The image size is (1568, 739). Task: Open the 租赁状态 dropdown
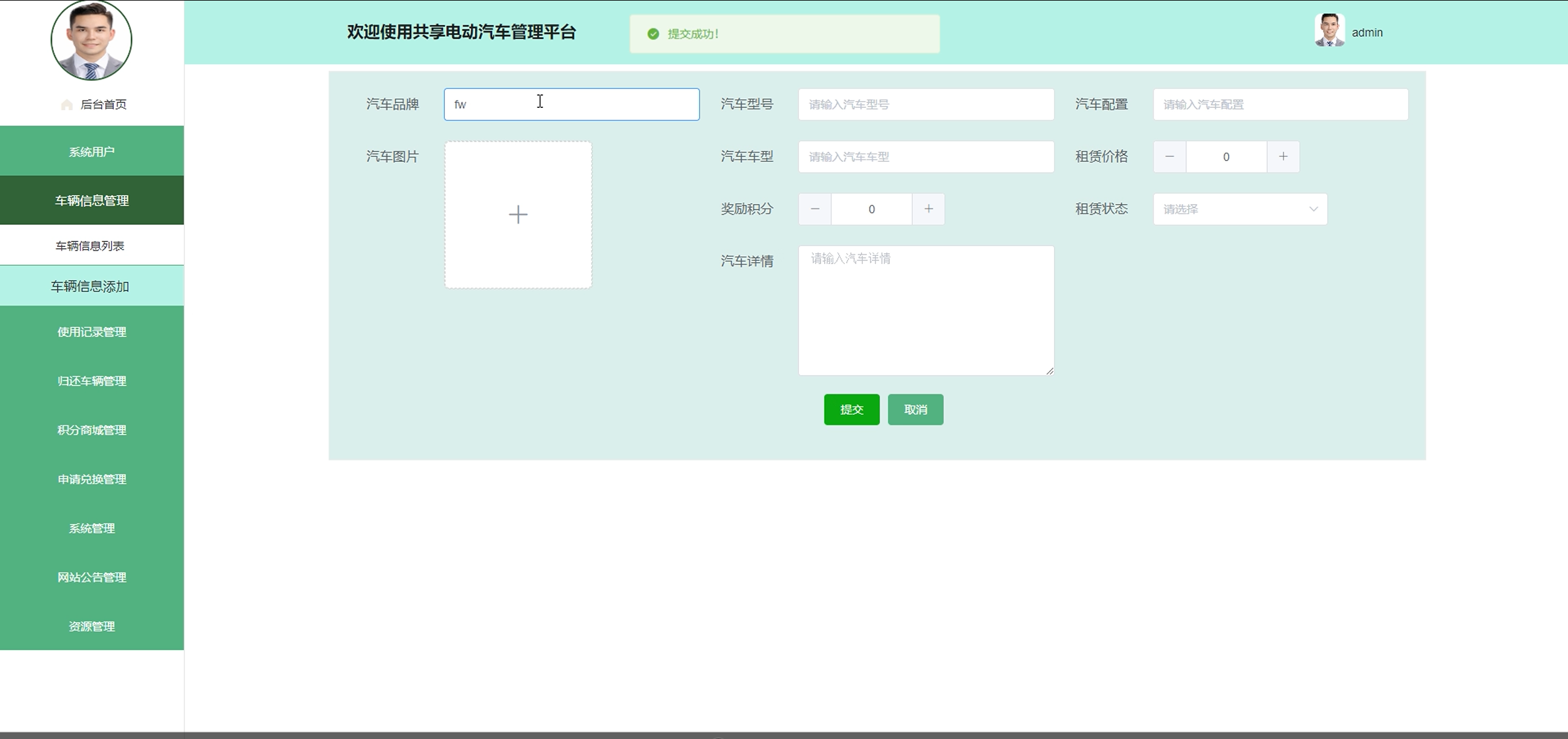[x=1240, y=209]
